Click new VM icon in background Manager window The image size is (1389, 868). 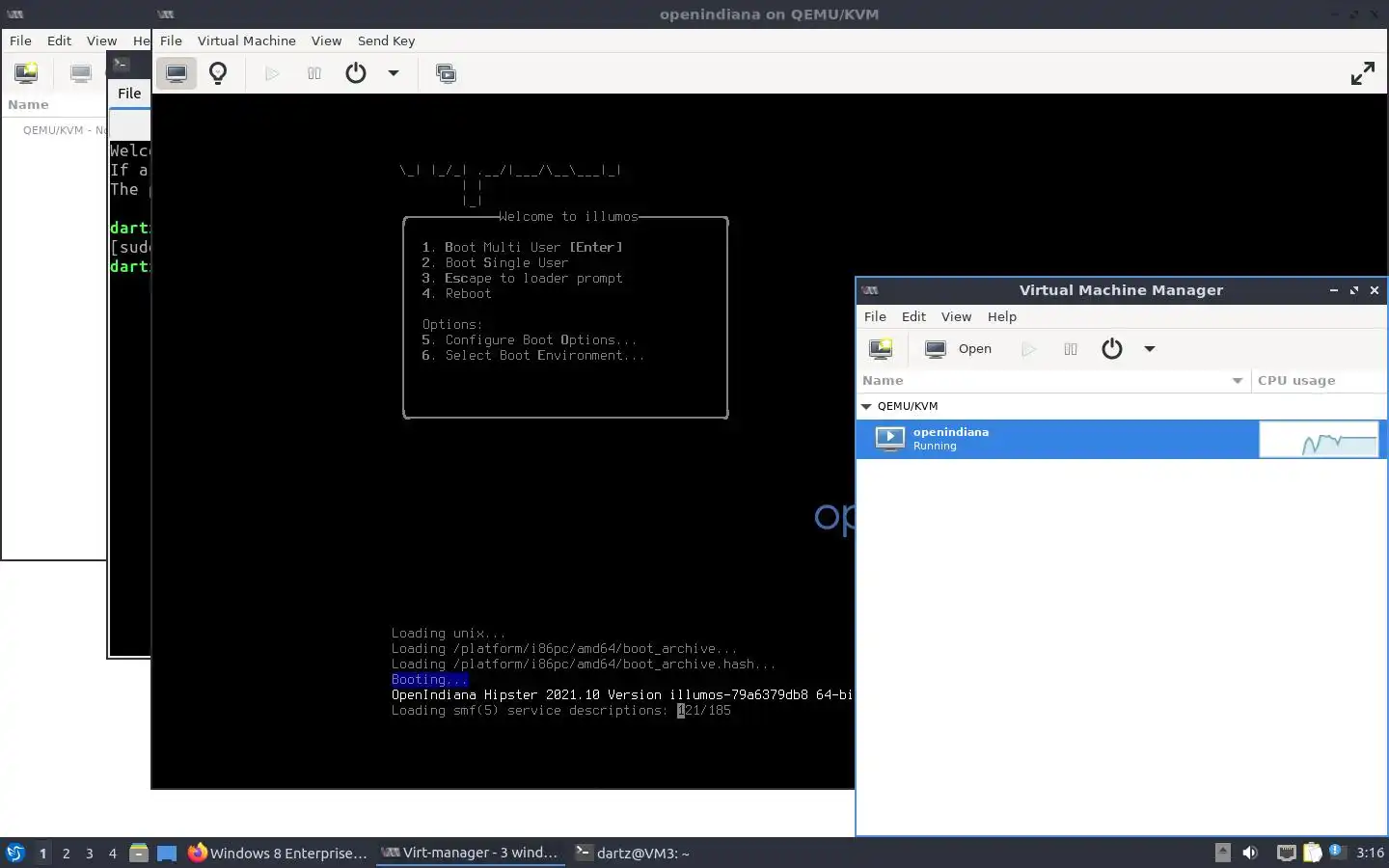coord(26,73)
